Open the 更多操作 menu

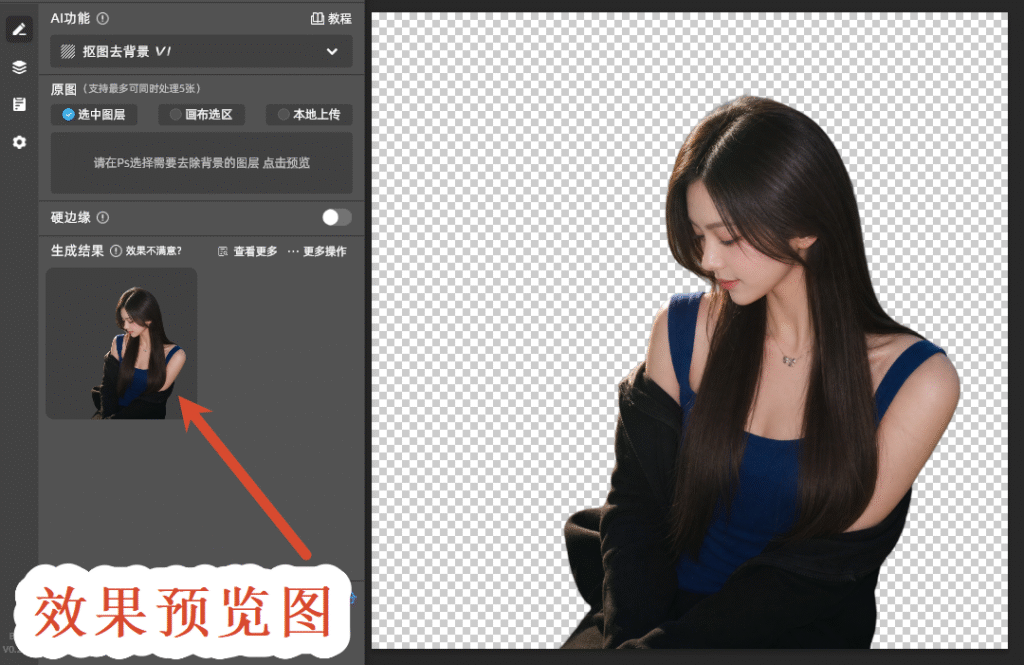317,251
